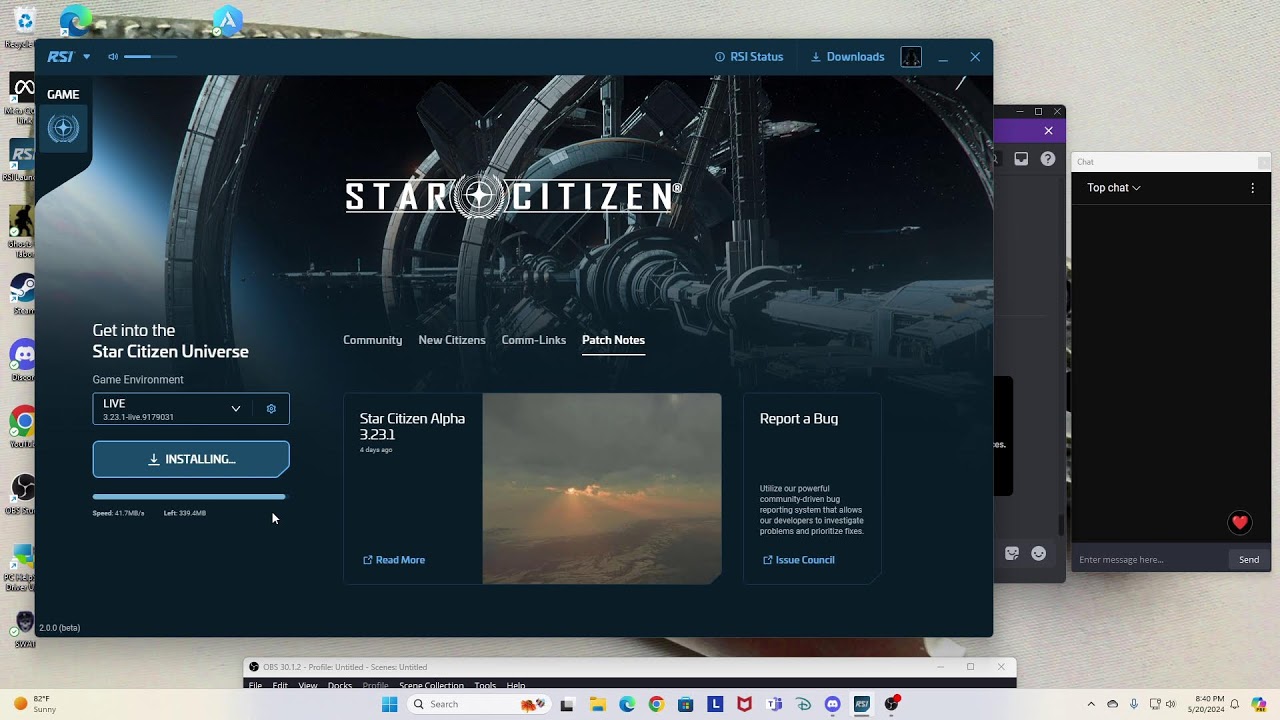Open the OBS Studio taskbar icon
Image resolution: width=1280 pixels, height=720 pixels.
click(x=891, y=704)
